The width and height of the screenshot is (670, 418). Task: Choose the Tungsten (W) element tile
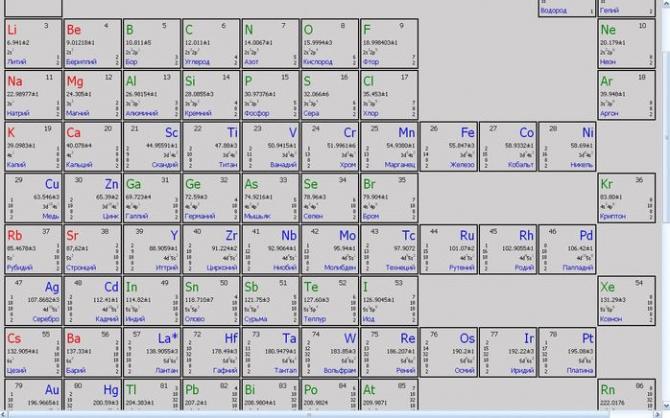tap(328, 352)
